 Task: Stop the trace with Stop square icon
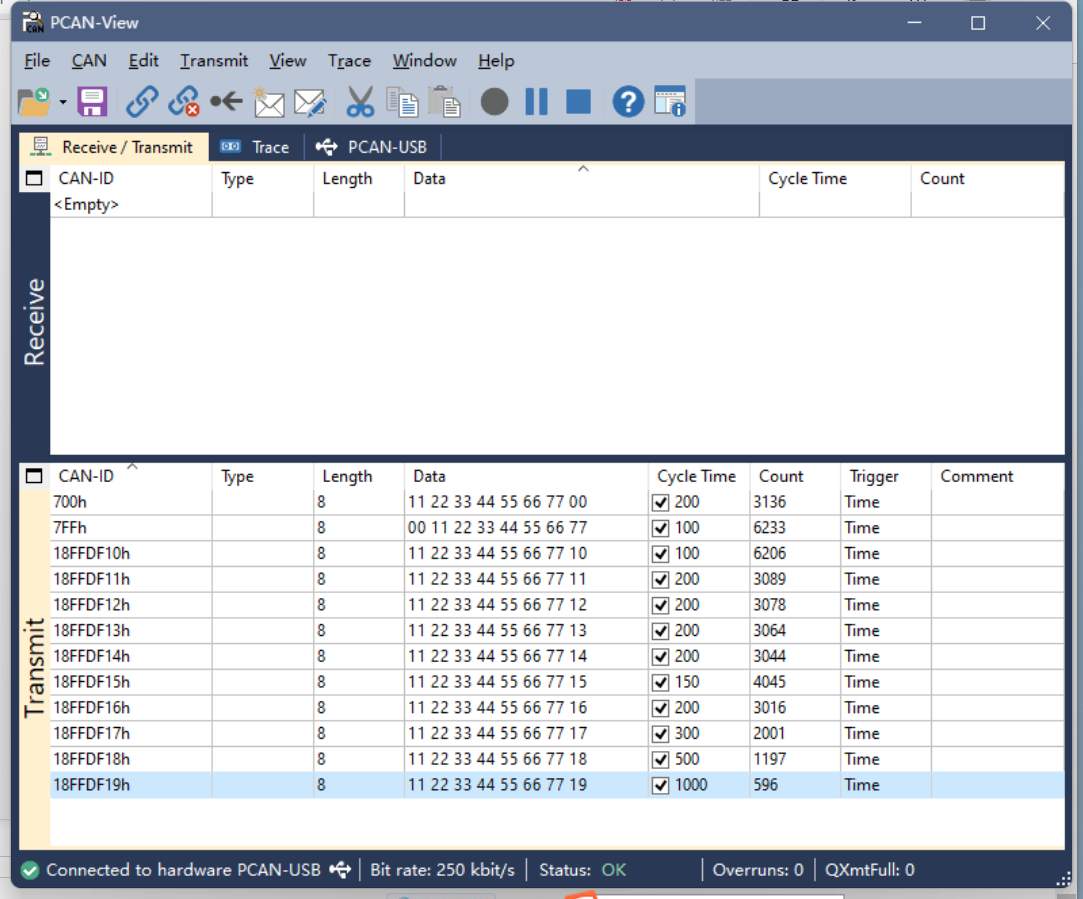579,102
